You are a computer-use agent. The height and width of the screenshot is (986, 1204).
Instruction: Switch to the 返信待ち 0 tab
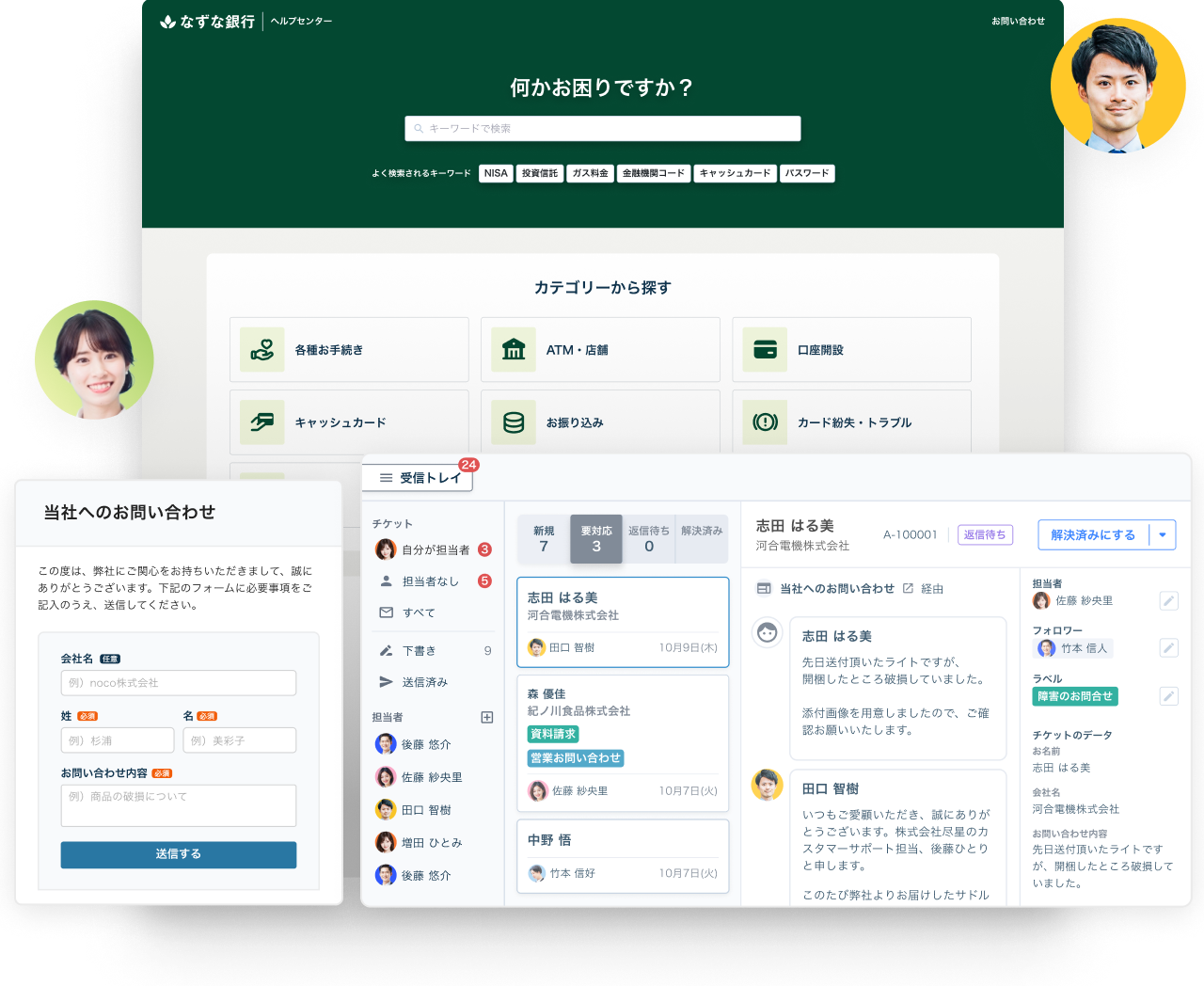point(649,538)
